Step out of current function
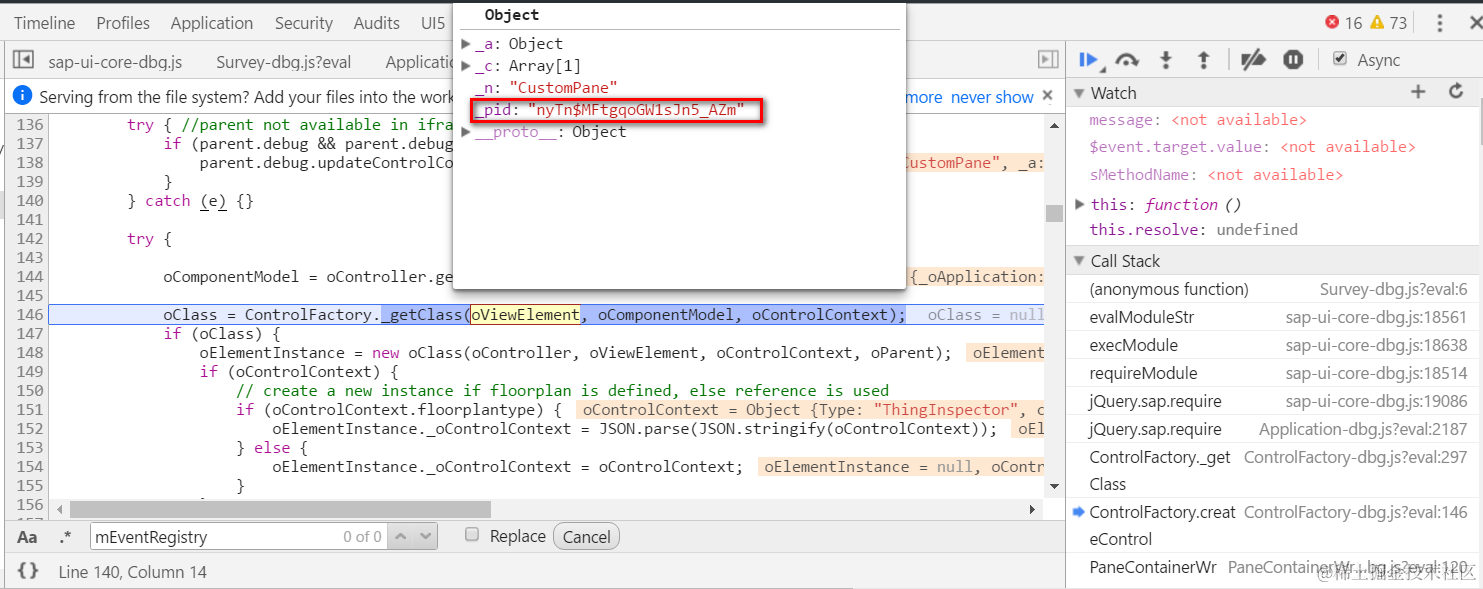The width and height of the screenshot is (1483, 589). pos(1204,60)
